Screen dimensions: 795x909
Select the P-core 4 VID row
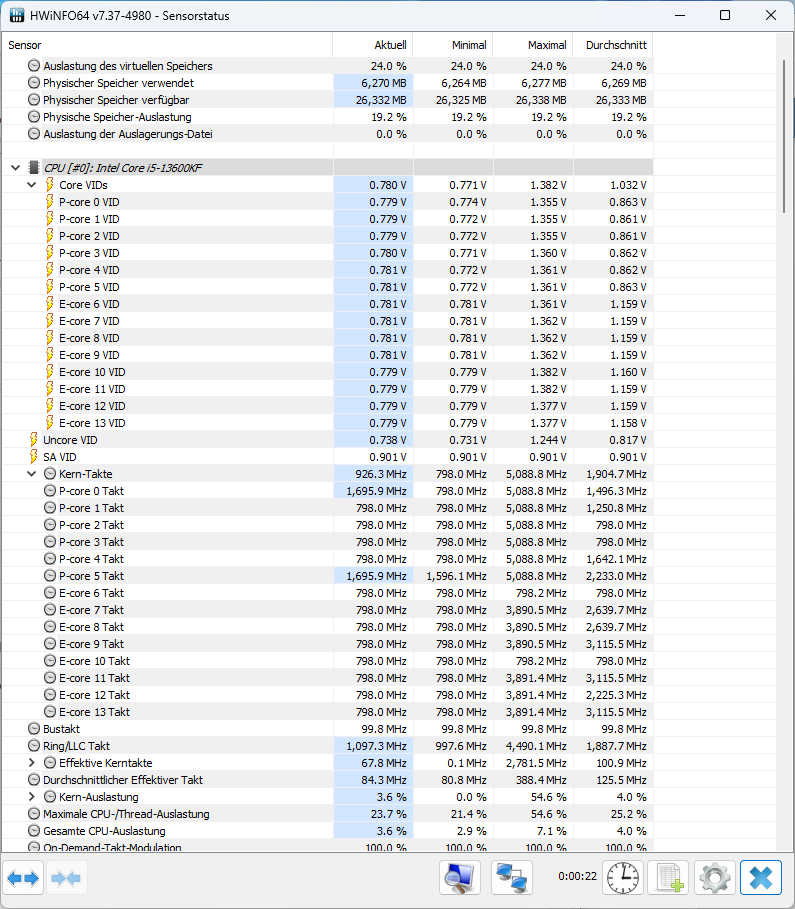[x=328, y=270]
